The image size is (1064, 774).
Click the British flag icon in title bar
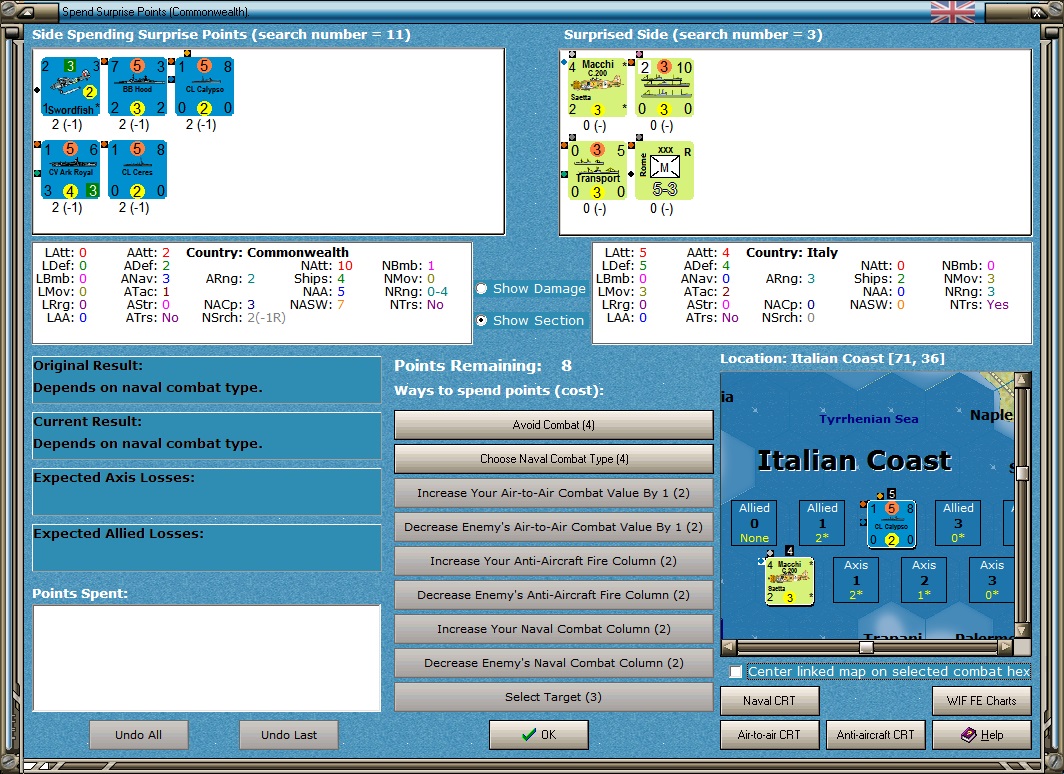[953, 12]
